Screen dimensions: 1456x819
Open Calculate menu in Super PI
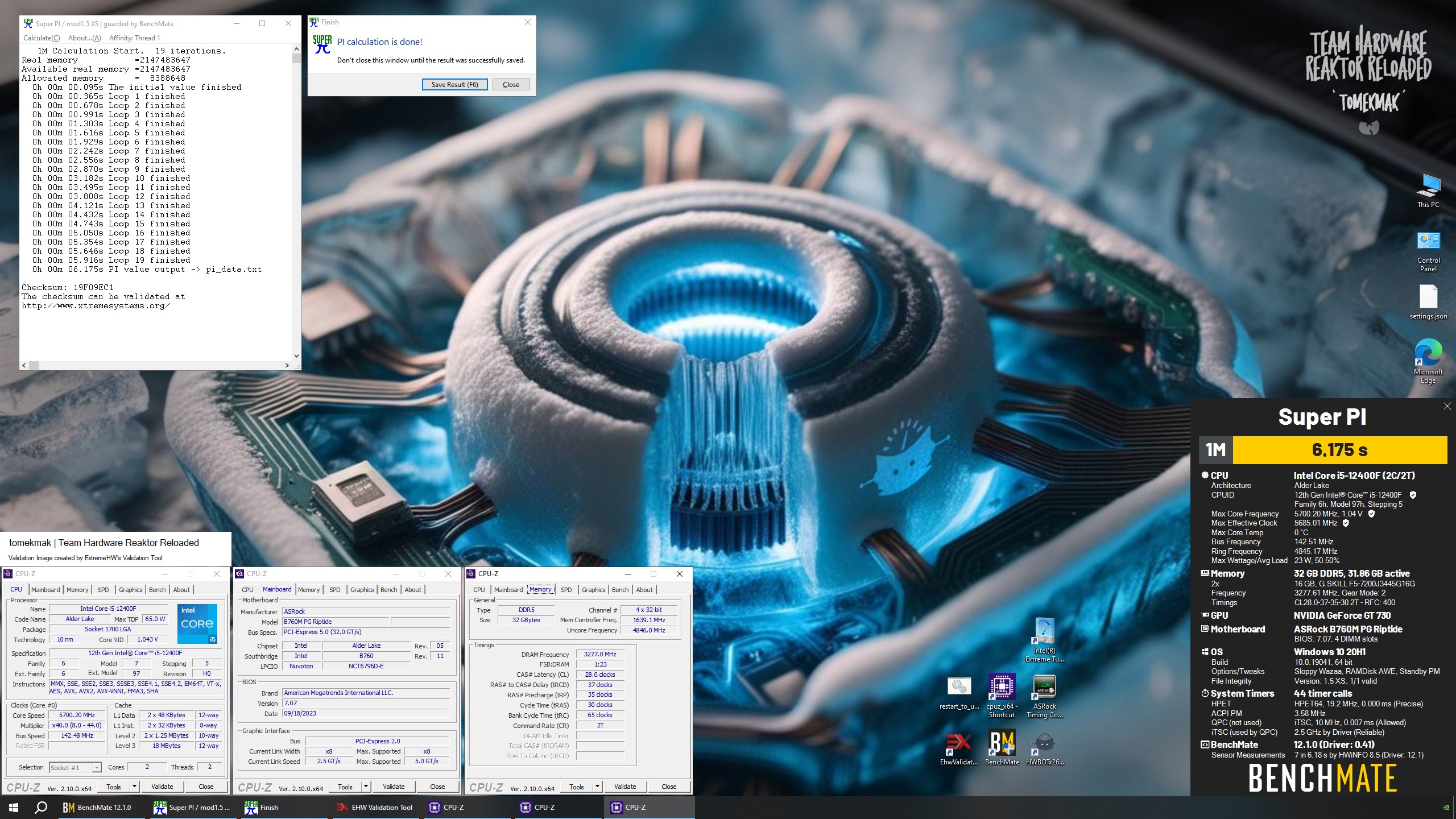click(x=42, y=38)
